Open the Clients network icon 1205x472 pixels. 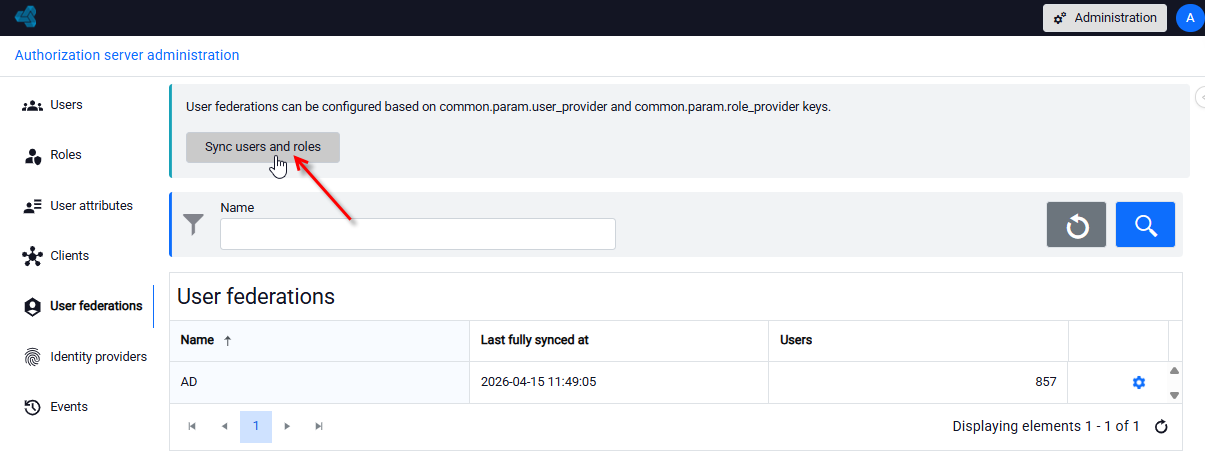32,256
